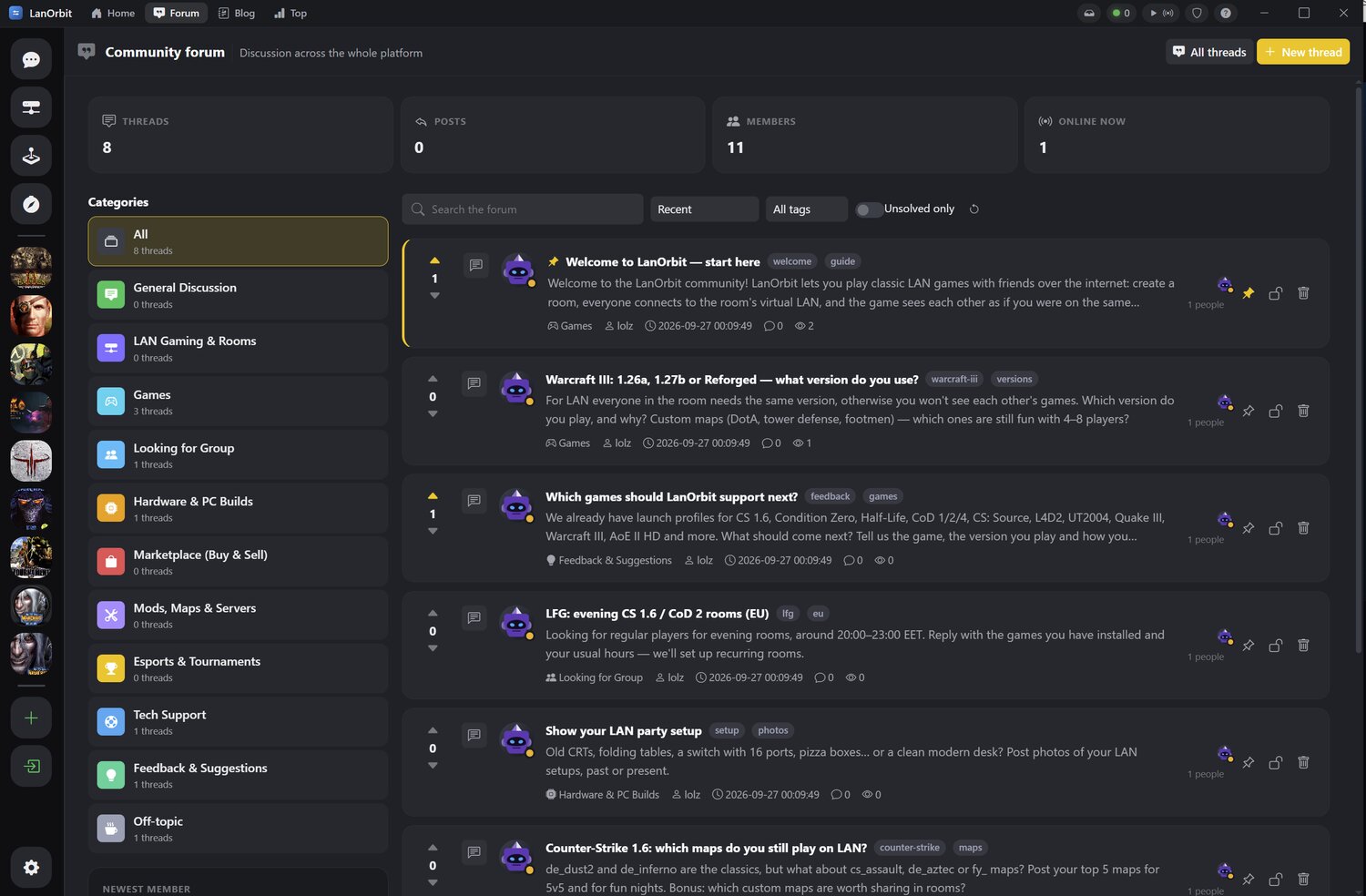
Task: Click the help question mark icon
Action: (x=1226, y=13)
